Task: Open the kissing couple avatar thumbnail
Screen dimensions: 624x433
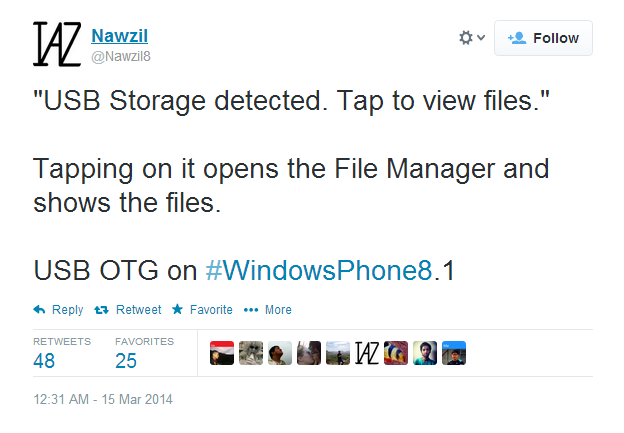Action: [x=309, y=354]
